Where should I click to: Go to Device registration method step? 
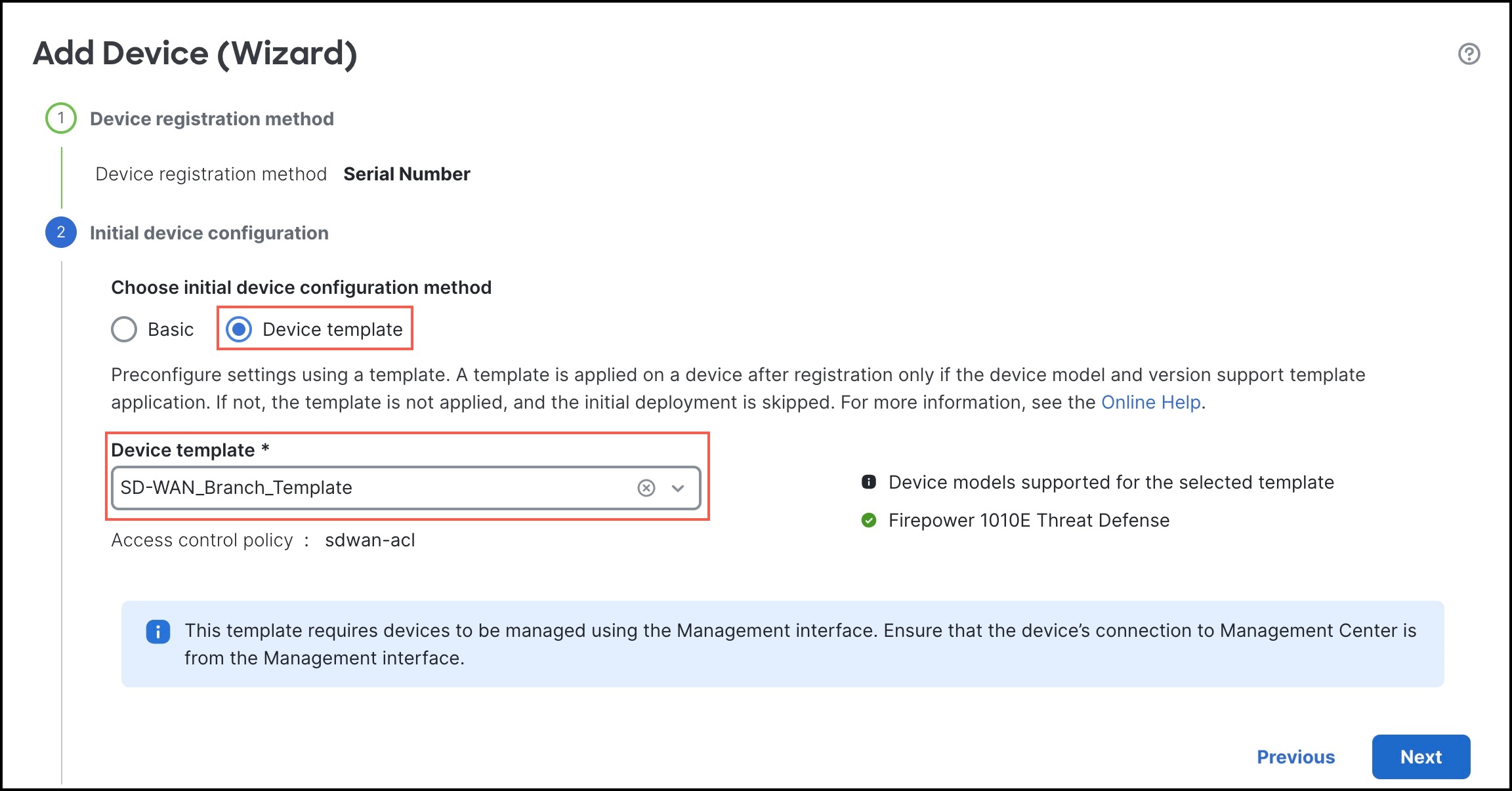(212, 119)
